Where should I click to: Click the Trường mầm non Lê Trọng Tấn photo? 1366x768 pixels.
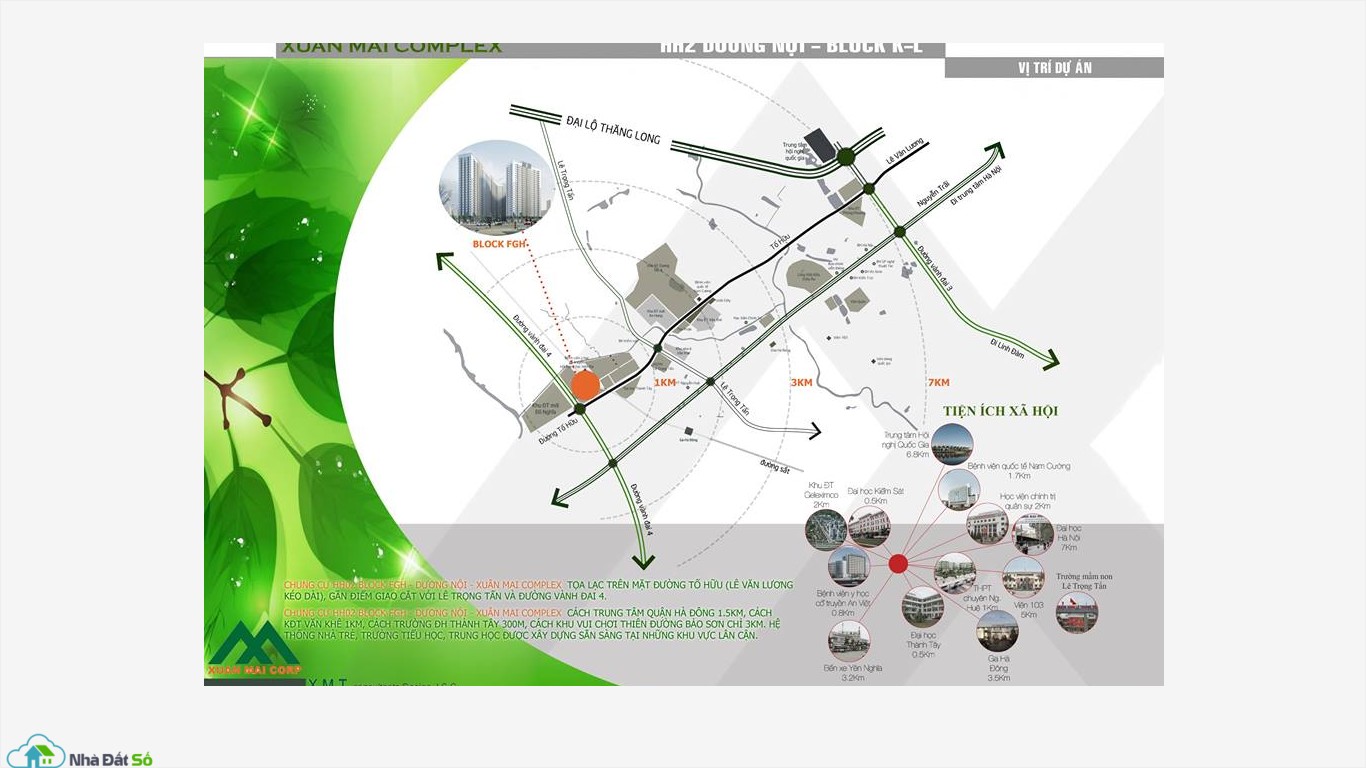tap(1077, 612)
